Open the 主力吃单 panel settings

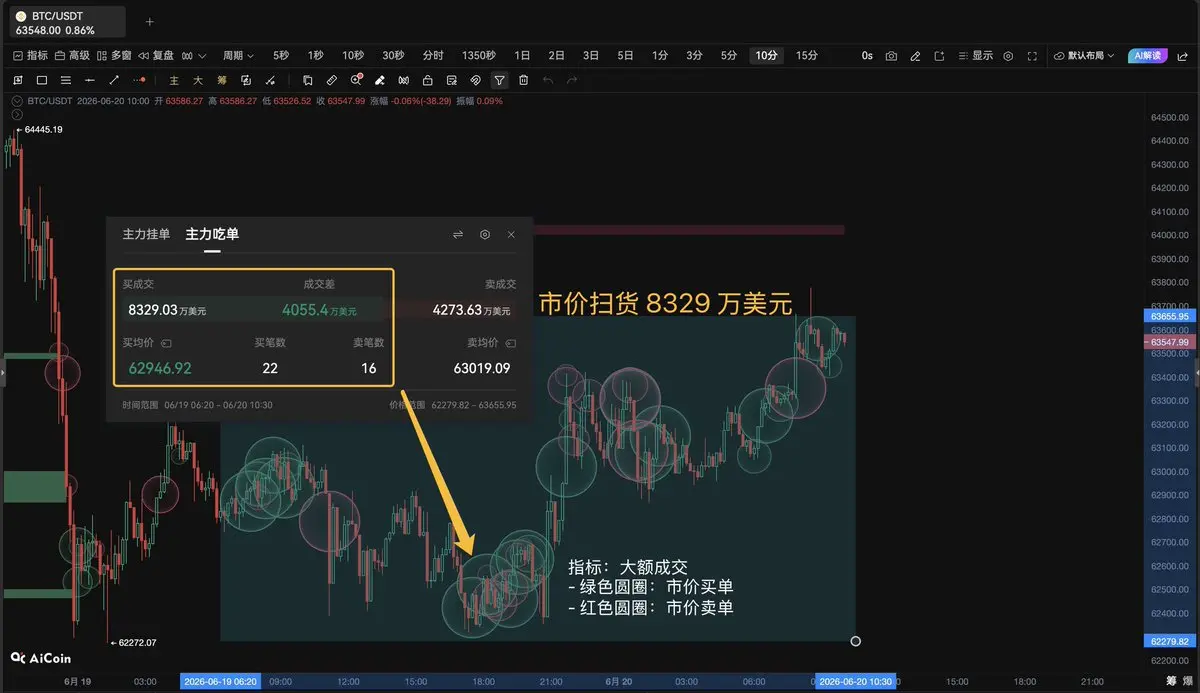click(485, 234)
